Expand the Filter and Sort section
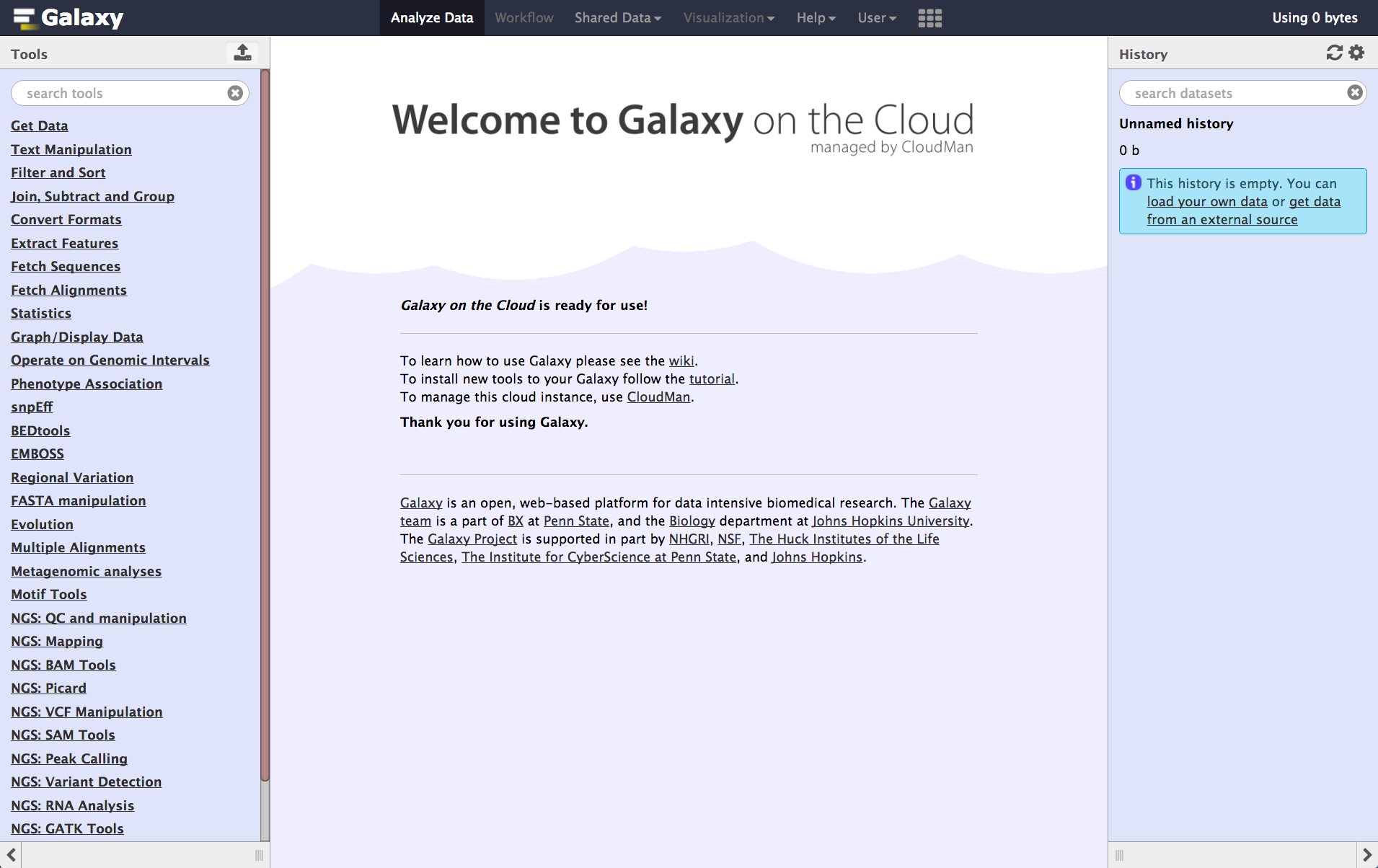 (58, 172)
